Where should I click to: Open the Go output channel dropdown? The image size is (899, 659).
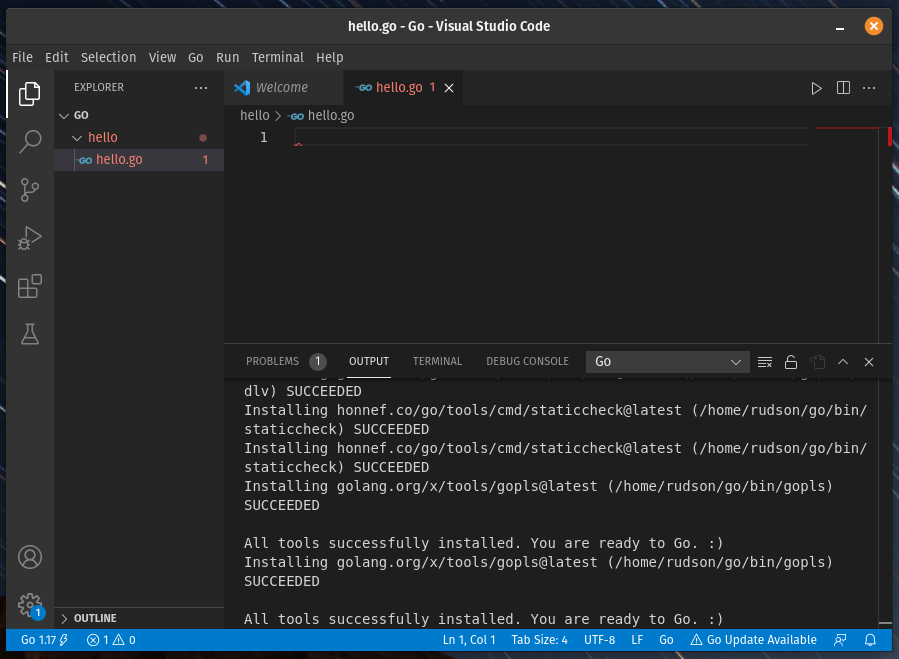point(667,362)
